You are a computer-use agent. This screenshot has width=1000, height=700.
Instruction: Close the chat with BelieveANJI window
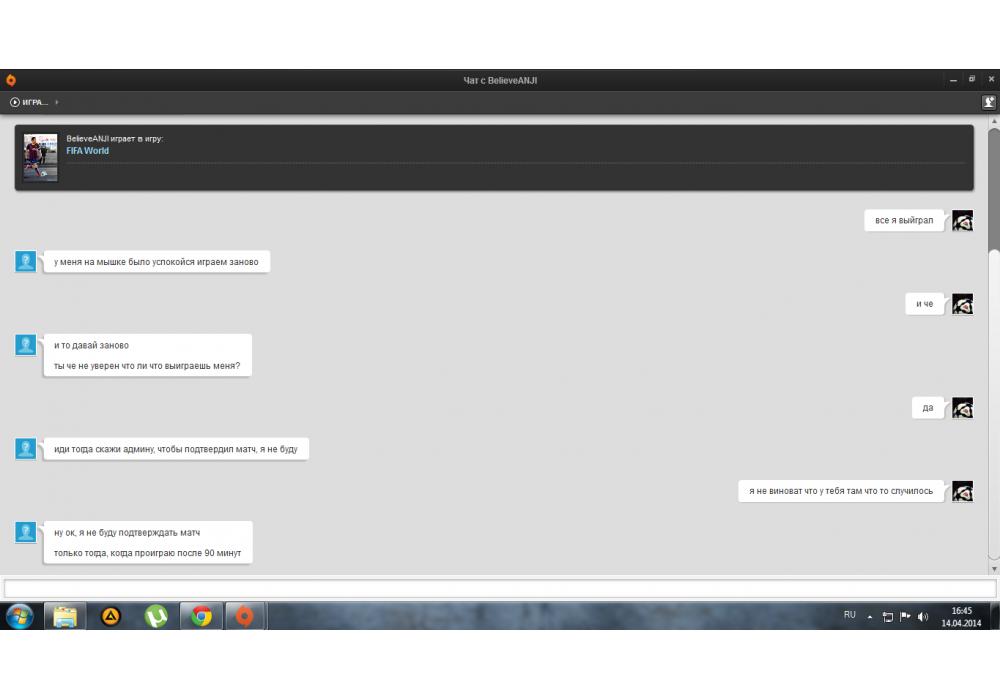pos(991,80)
